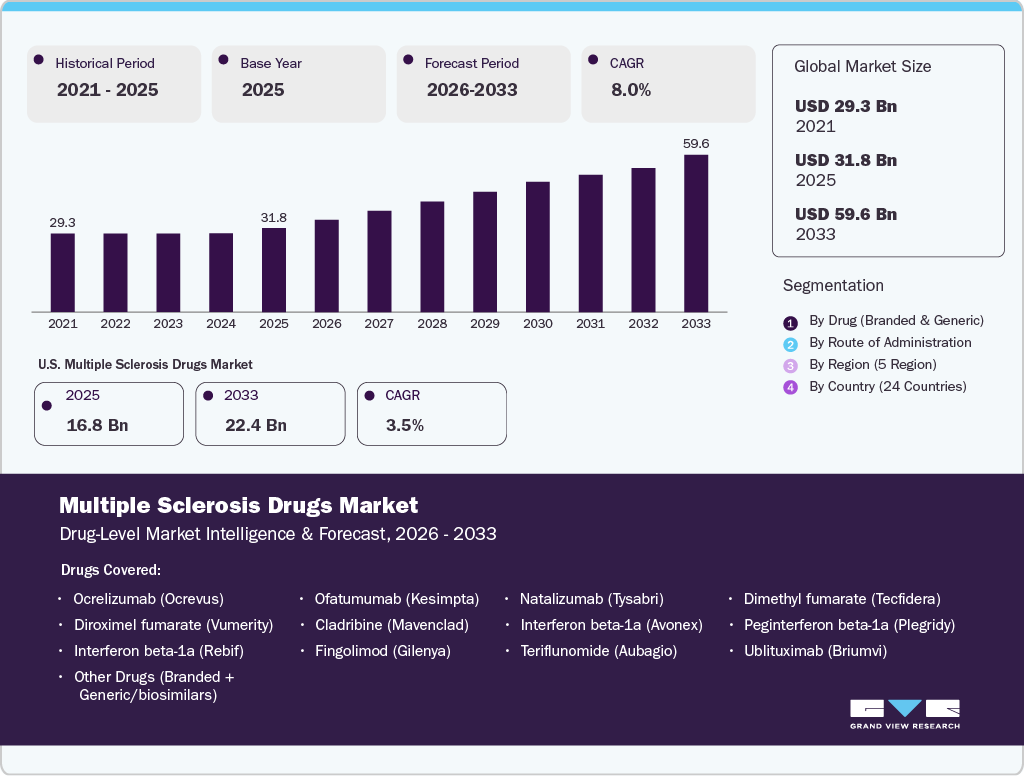
Task: Click Fingolimod (Gilenya) entry
Action: [383, 651]
